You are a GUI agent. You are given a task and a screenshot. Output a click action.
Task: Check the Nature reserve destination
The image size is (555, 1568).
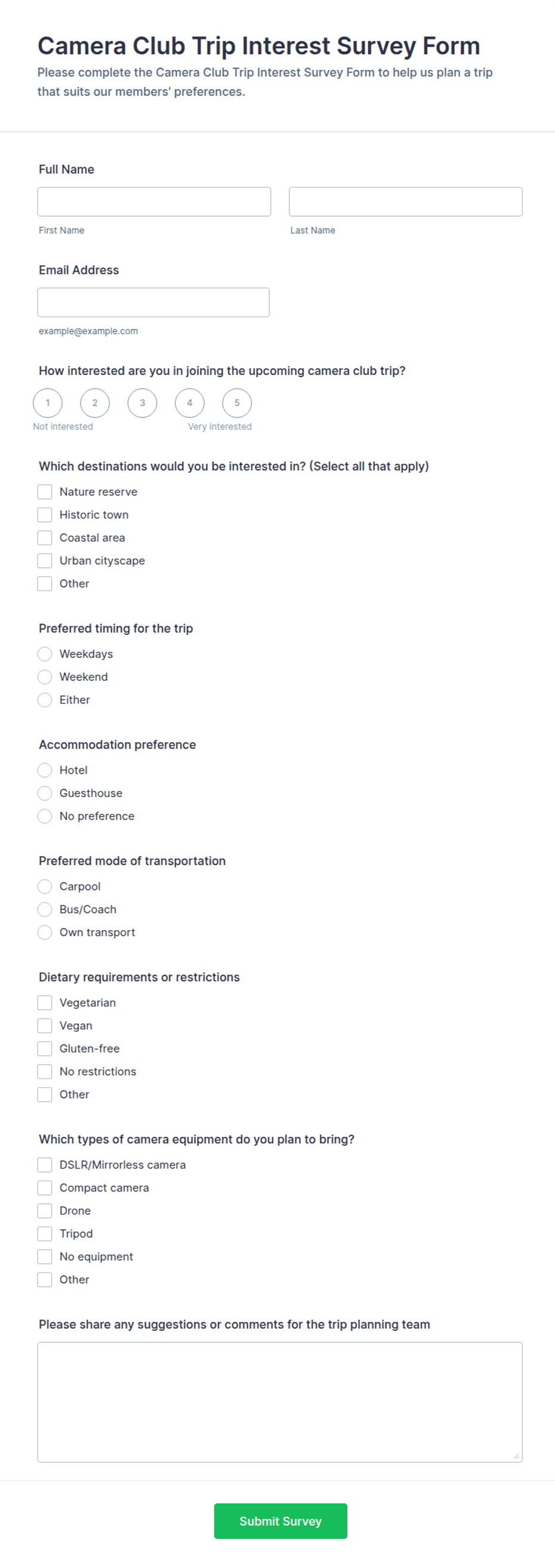[x=44, y=492]
